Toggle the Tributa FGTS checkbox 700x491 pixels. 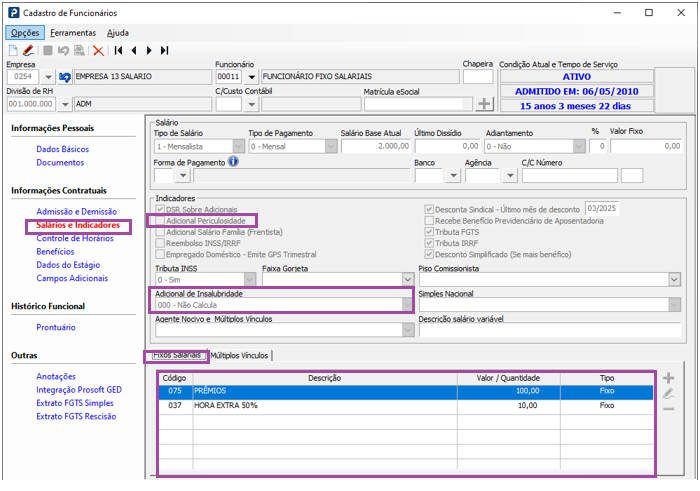pyautogui.click(x=430, y=232)
